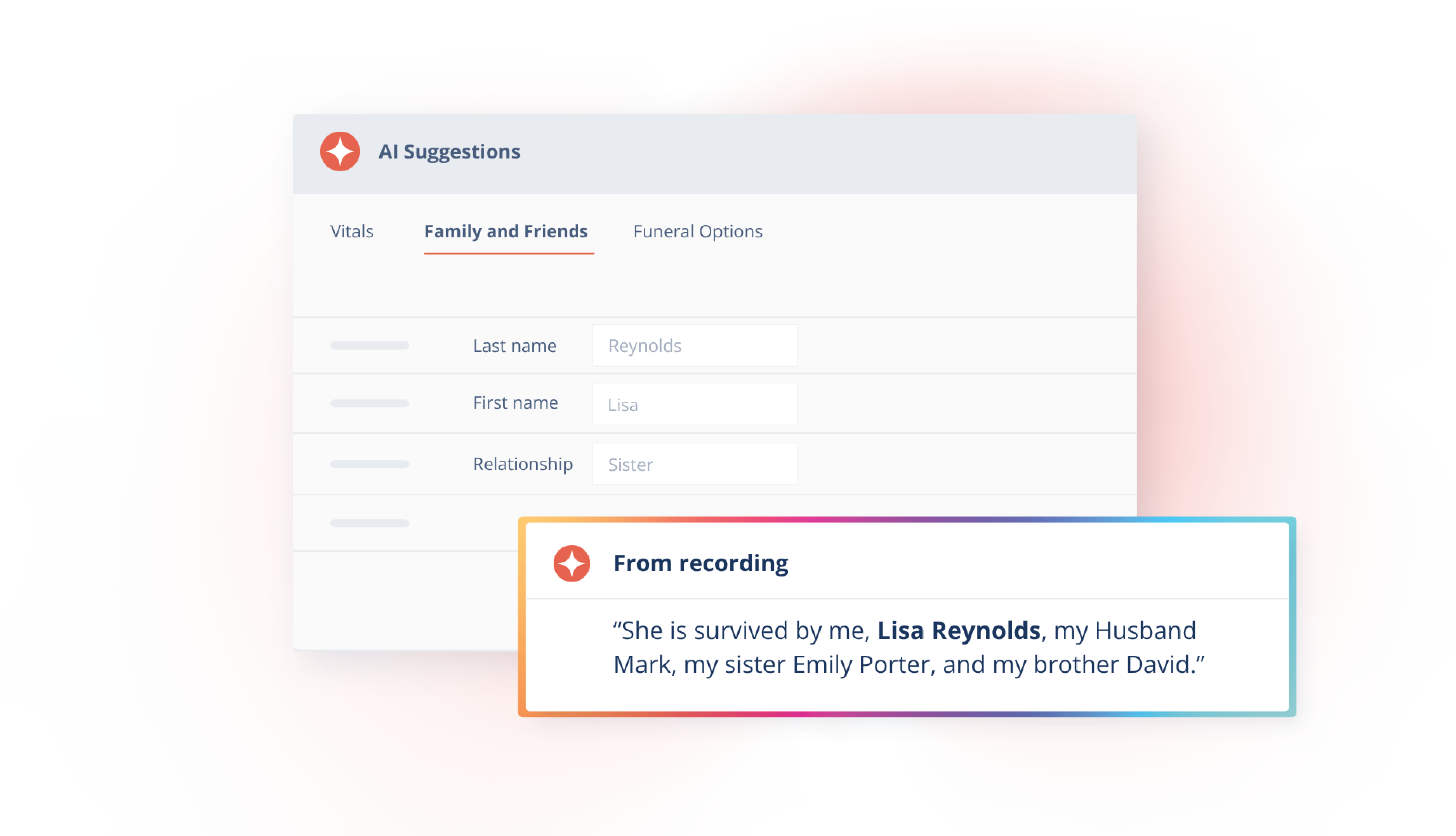Click the Last name label
This screenshot has width=1456, height=836.
[x=514, y=346]
